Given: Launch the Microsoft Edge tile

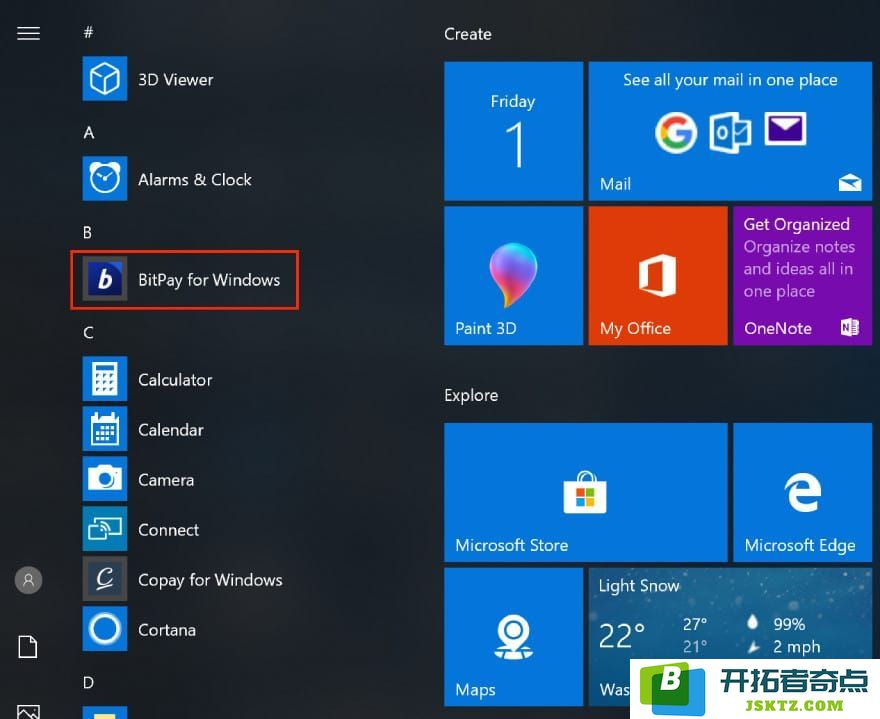Looking at the screenshot, I should tap(803, 492).
